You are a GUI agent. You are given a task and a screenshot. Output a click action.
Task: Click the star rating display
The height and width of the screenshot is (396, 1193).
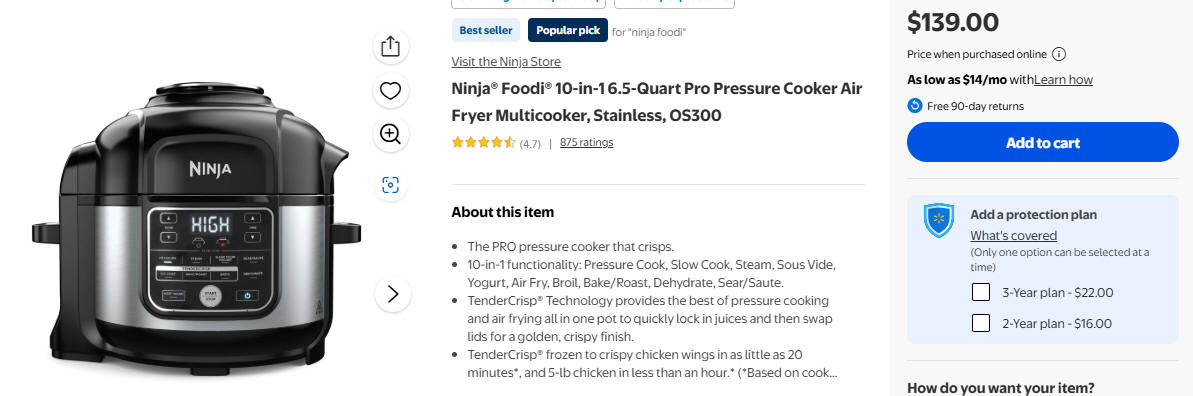click(x=484, y=142)
